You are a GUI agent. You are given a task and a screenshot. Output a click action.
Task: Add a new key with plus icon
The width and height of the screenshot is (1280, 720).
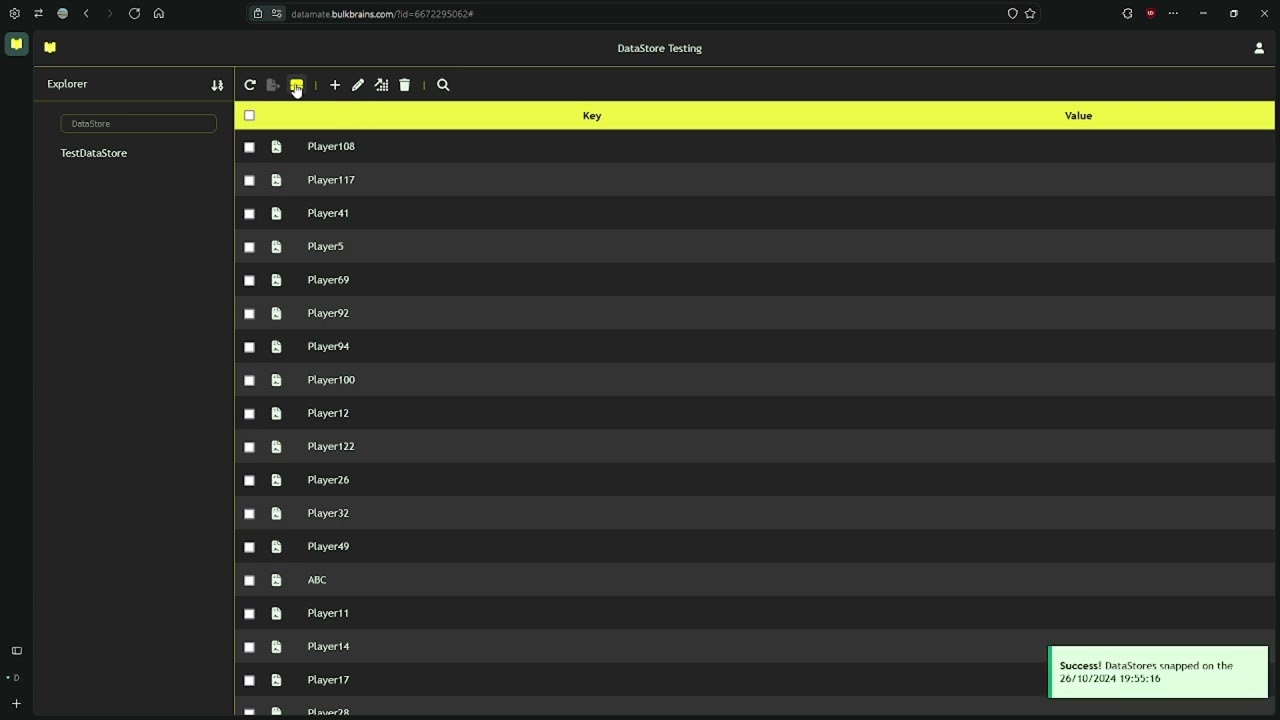click(x=335, y=85)
